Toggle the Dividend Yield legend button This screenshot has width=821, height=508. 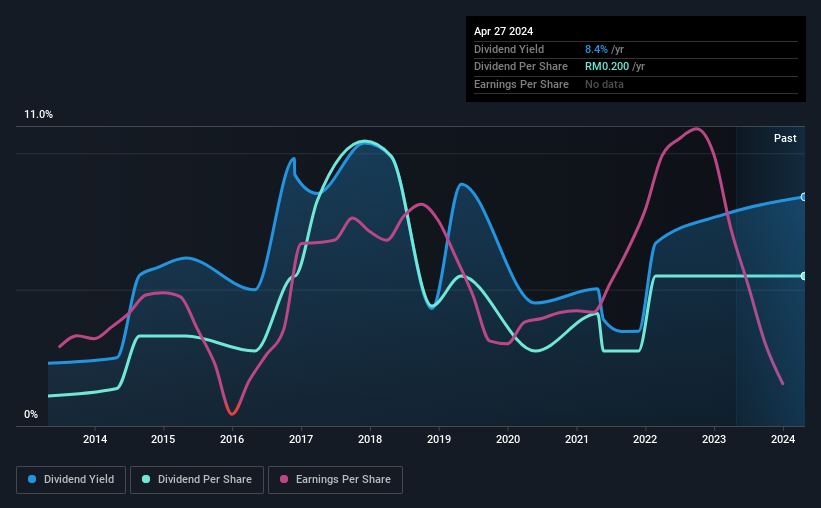pos(71,480)
